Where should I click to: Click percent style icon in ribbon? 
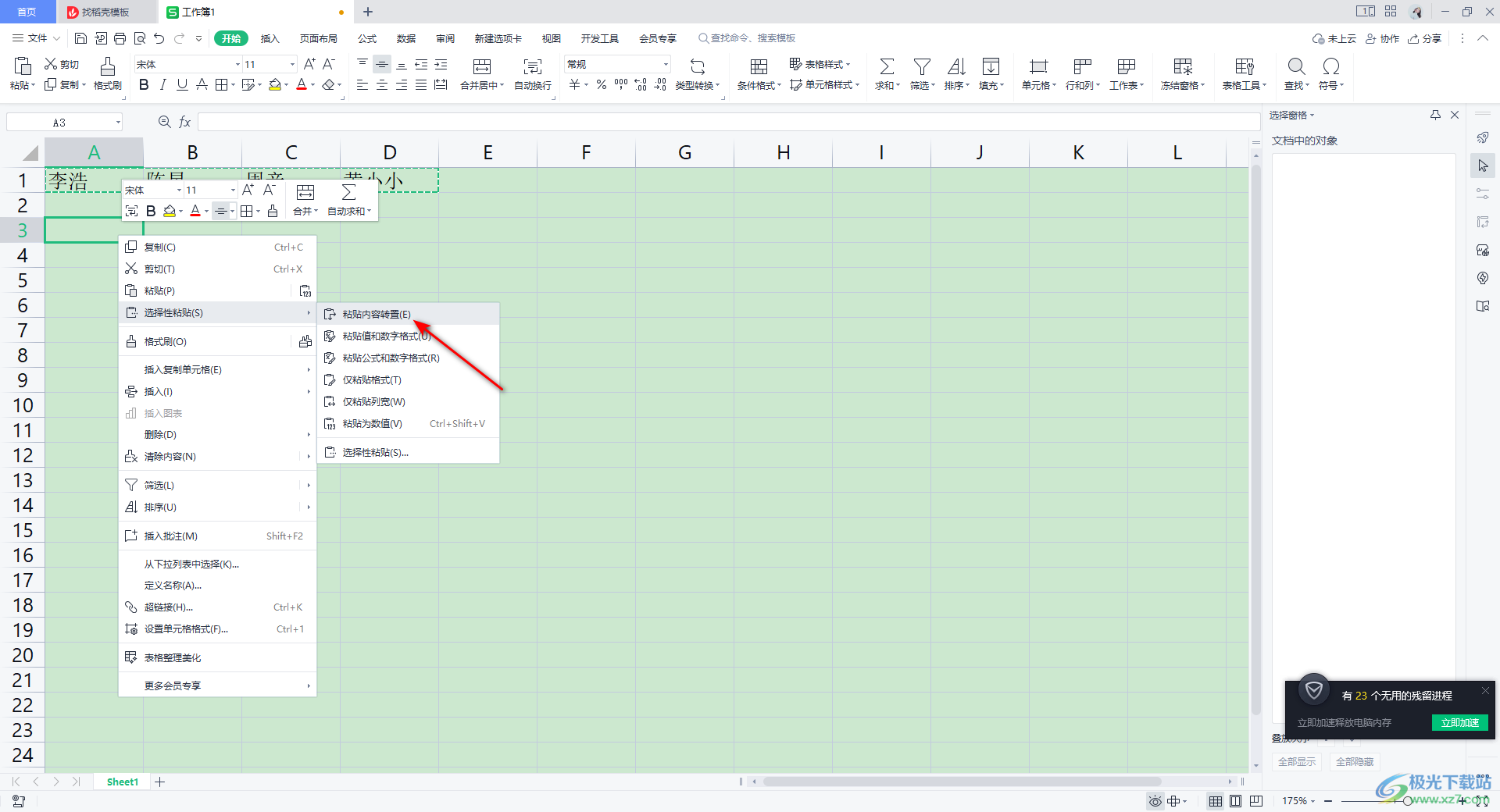[x=601, y=84]
